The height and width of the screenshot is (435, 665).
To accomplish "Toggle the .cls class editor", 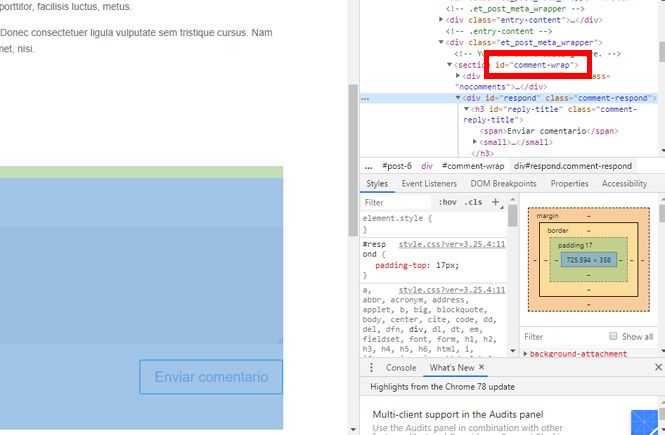I will click(x=473, y=202).
